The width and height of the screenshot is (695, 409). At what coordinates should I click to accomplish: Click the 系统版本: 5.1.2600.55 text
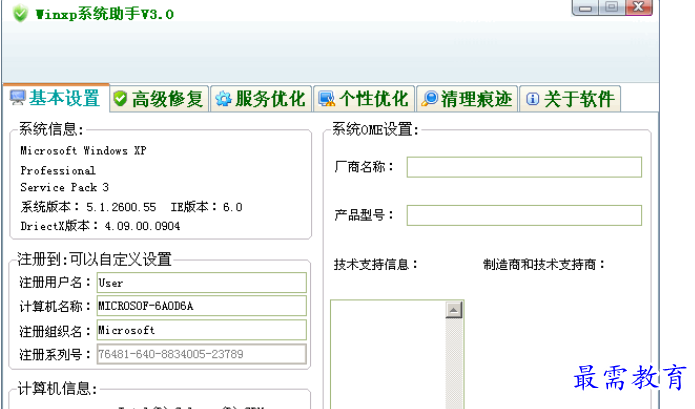tap(88, 207)
